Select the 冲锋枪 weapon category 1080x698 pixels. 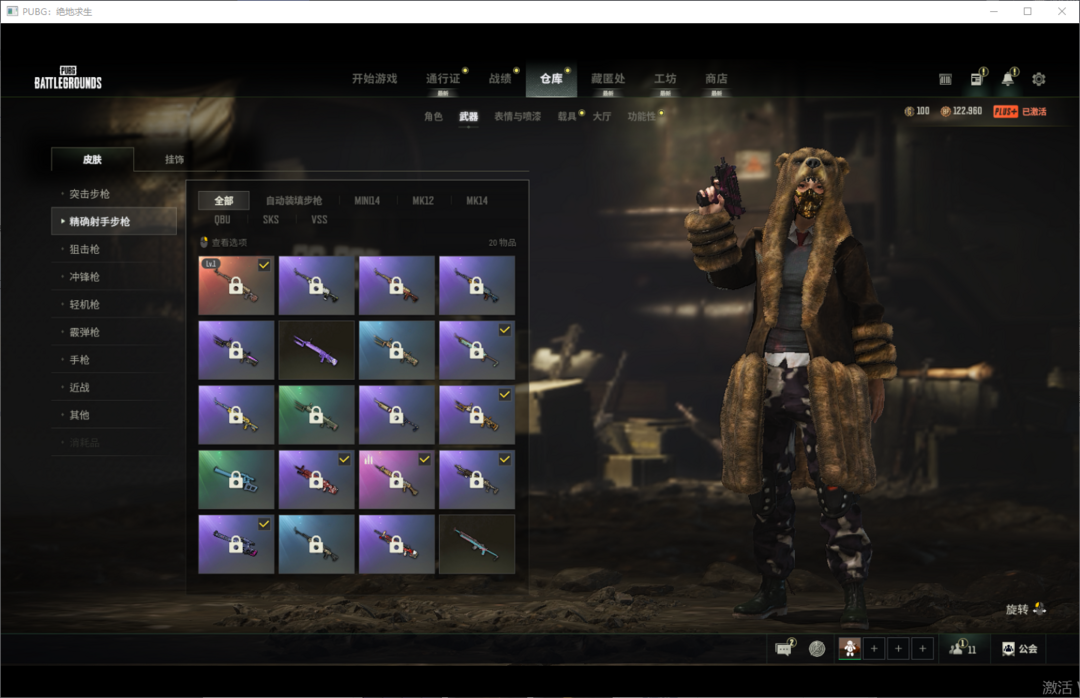coord(84,276)
